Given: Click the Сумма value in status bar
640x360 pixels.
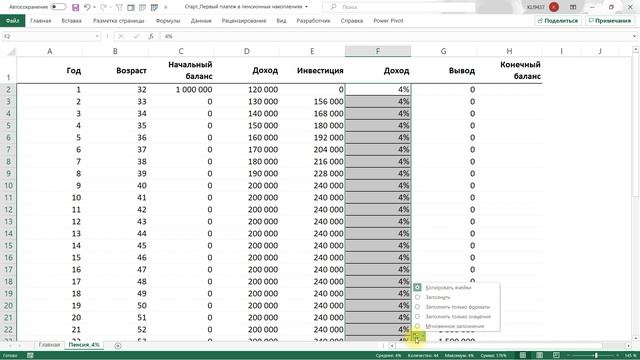Looking at the screenshot, I should point(493,356).
